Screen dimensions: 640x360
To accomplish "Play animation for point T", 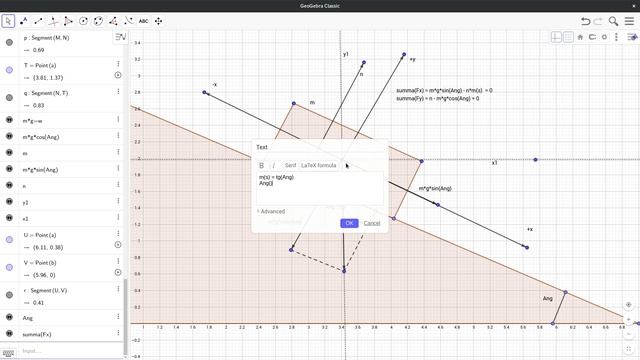I will (x=118, y=75).
